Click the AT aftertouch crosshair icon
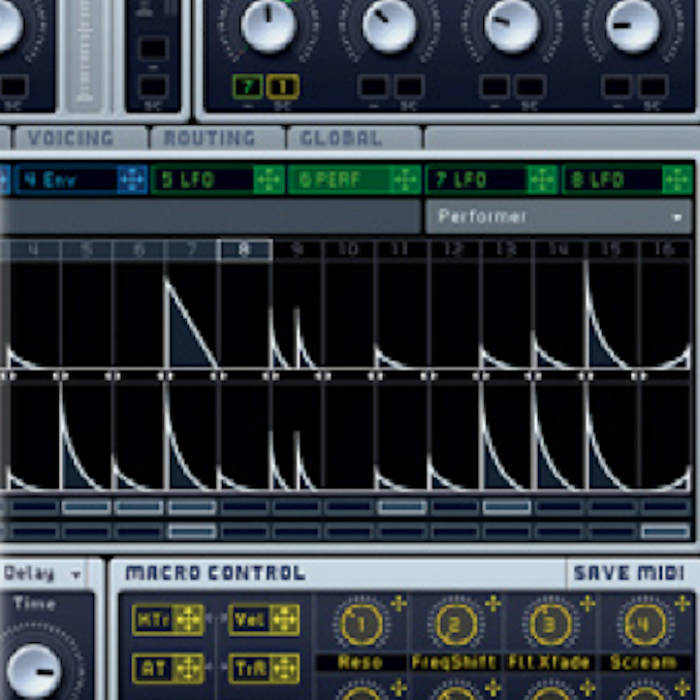700x700 pixels. pos(188,668)
